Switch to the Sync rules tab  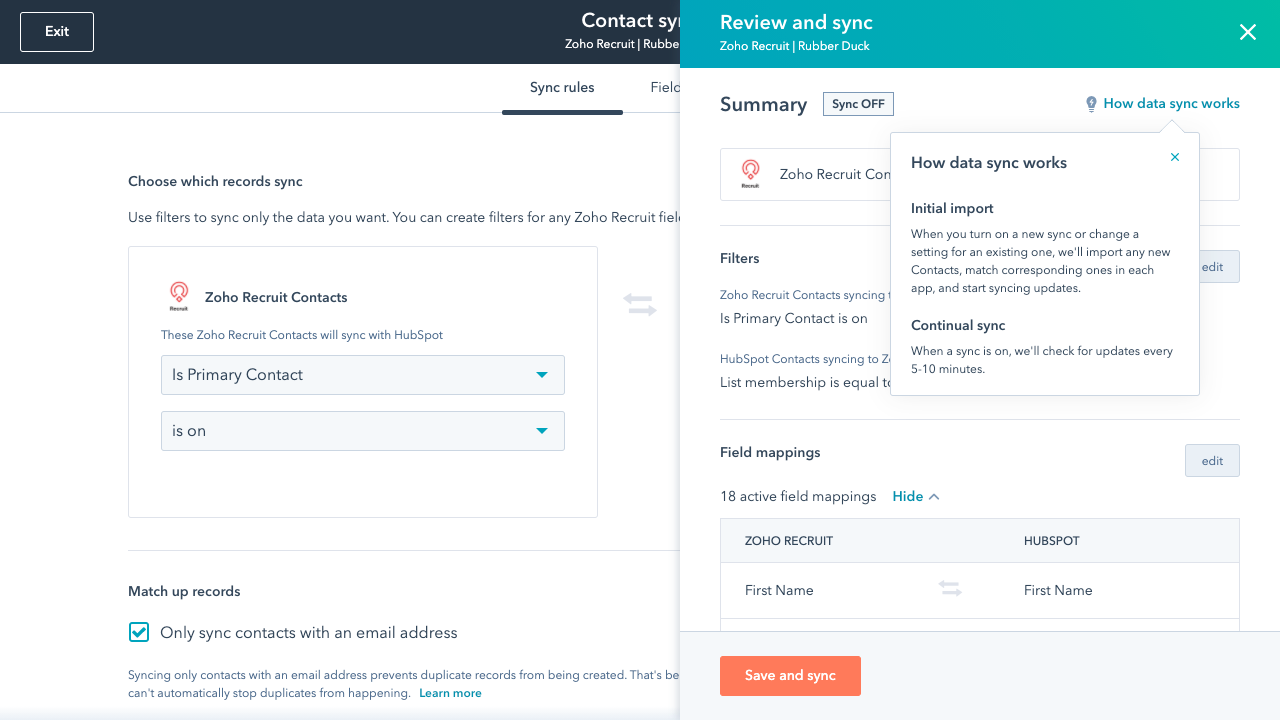[562, 88]
